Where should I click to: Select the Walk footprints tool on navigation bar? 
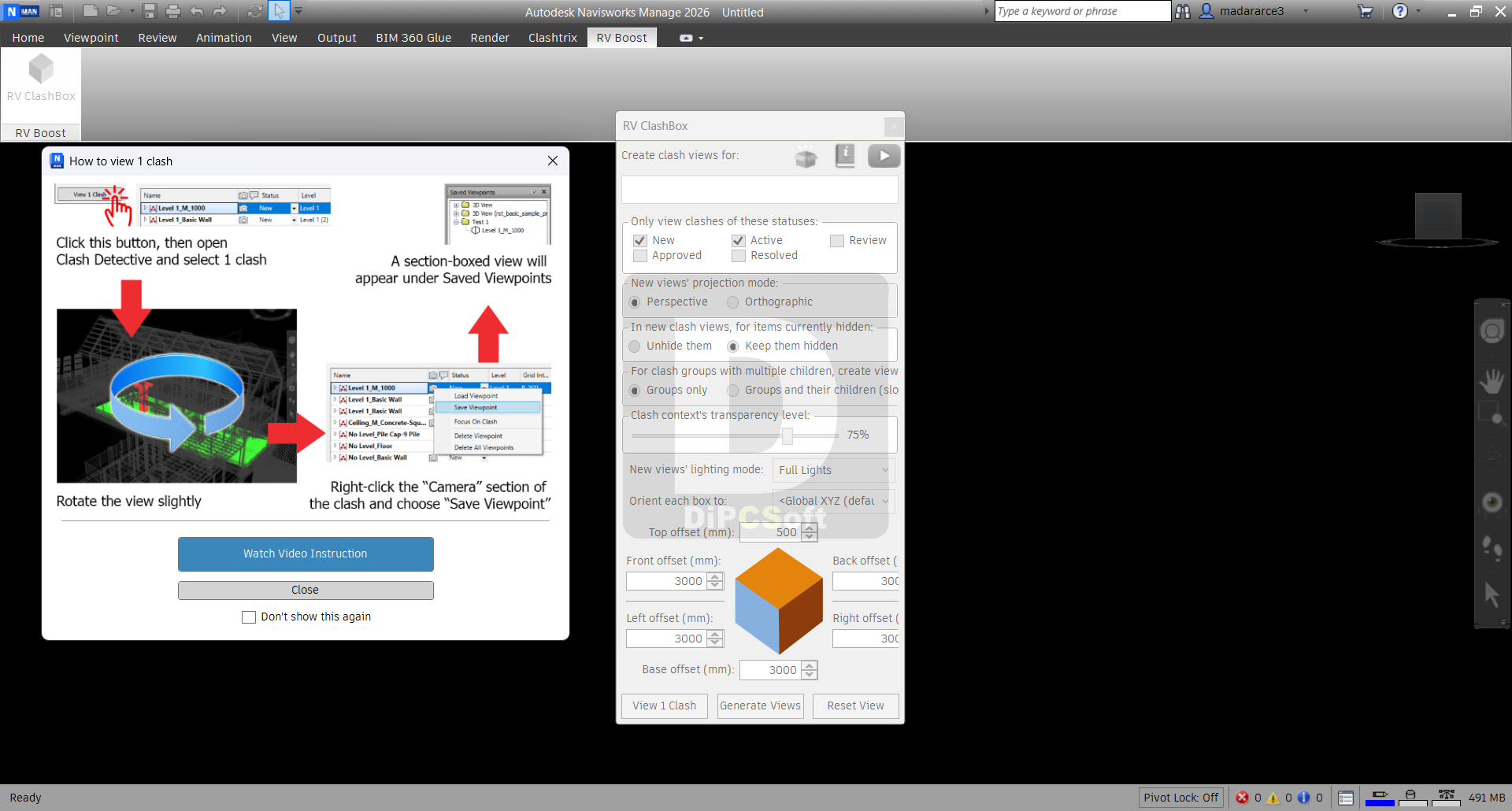[1492, 548]
